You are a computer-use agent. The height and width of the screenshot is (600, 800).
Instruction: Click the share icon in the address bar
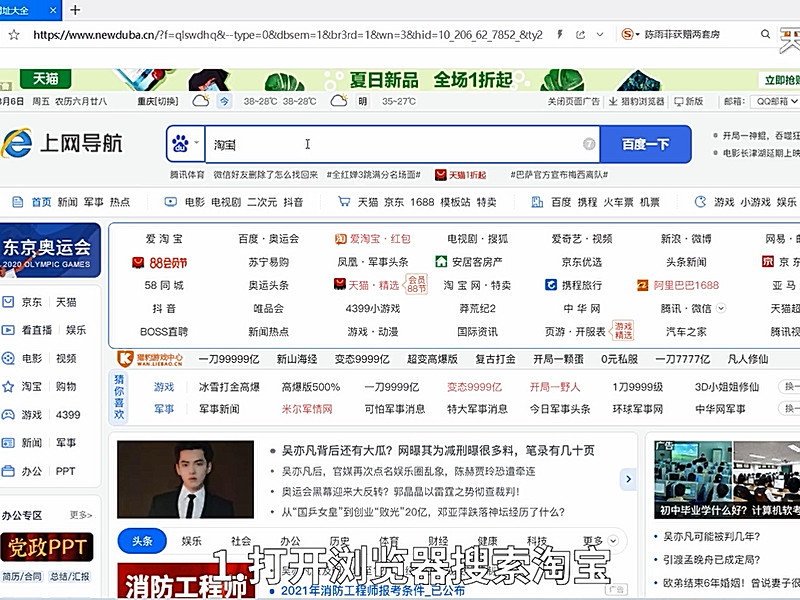[580, 33]
